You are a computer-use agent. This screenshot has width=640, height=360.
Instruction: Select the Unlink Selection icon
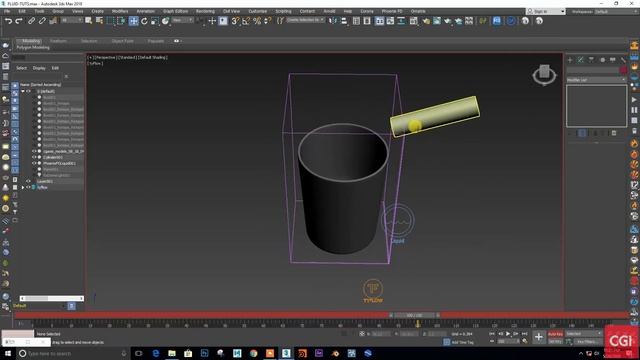[x=42, y=21]
